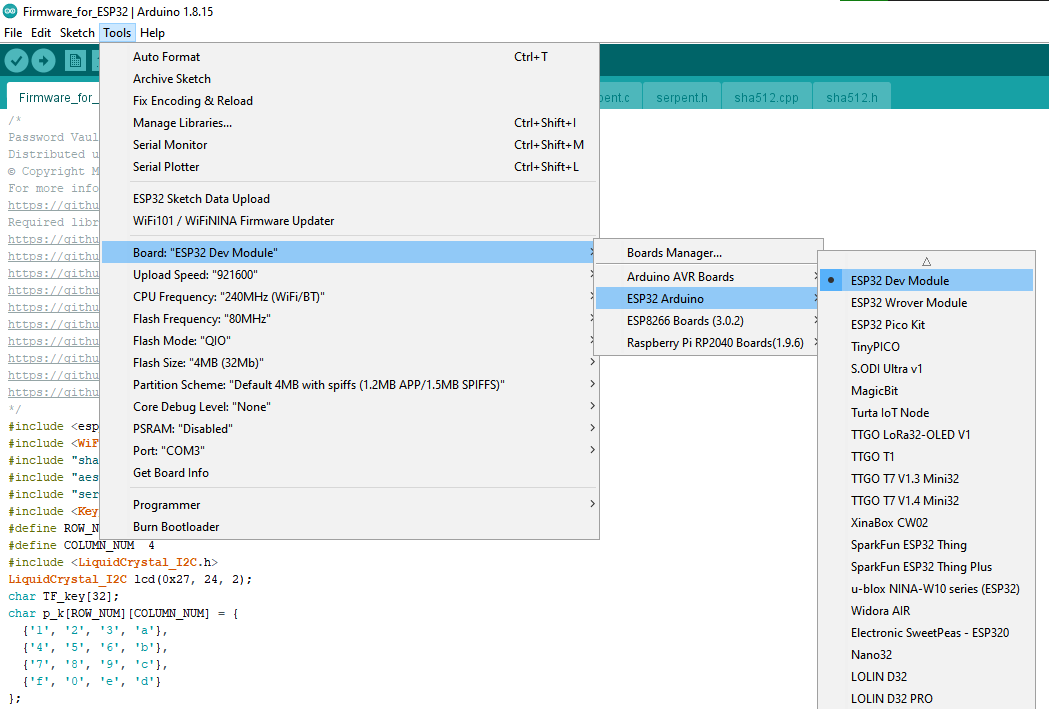Open the Sketch menu
1049x709 pixels.
[77, 32]
